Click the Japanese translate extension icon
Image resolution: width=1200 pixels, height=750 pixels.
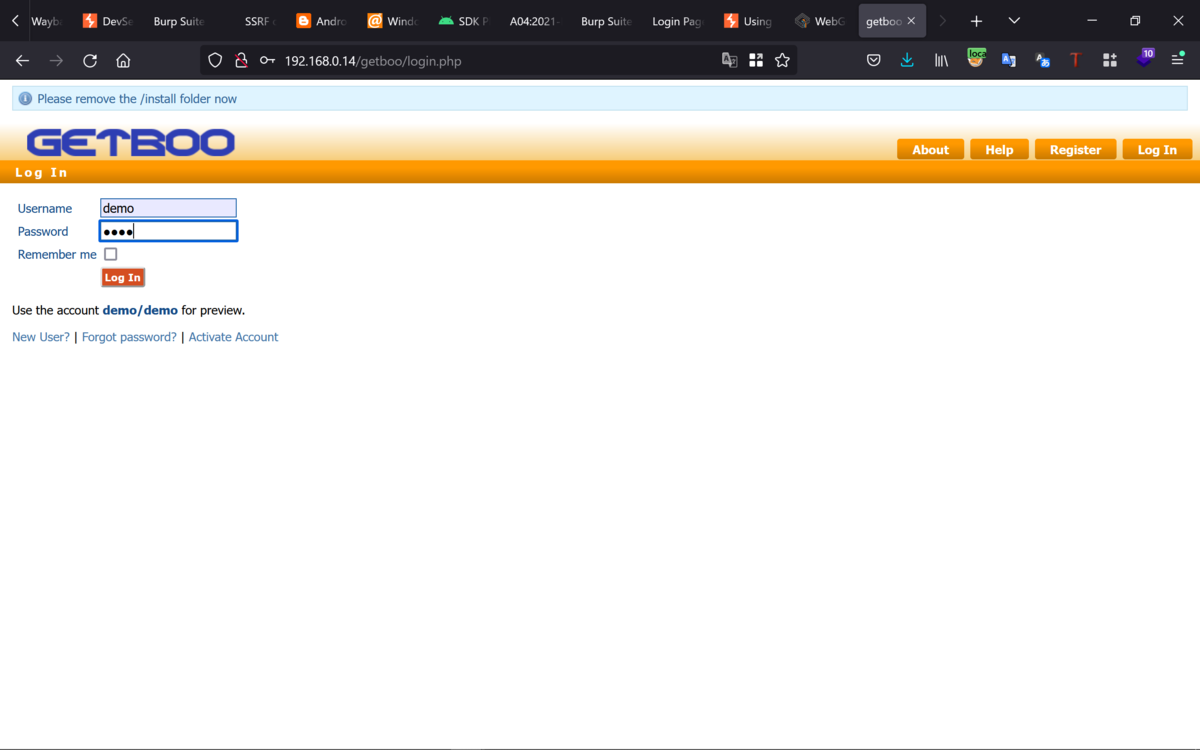pos(1043,61)
